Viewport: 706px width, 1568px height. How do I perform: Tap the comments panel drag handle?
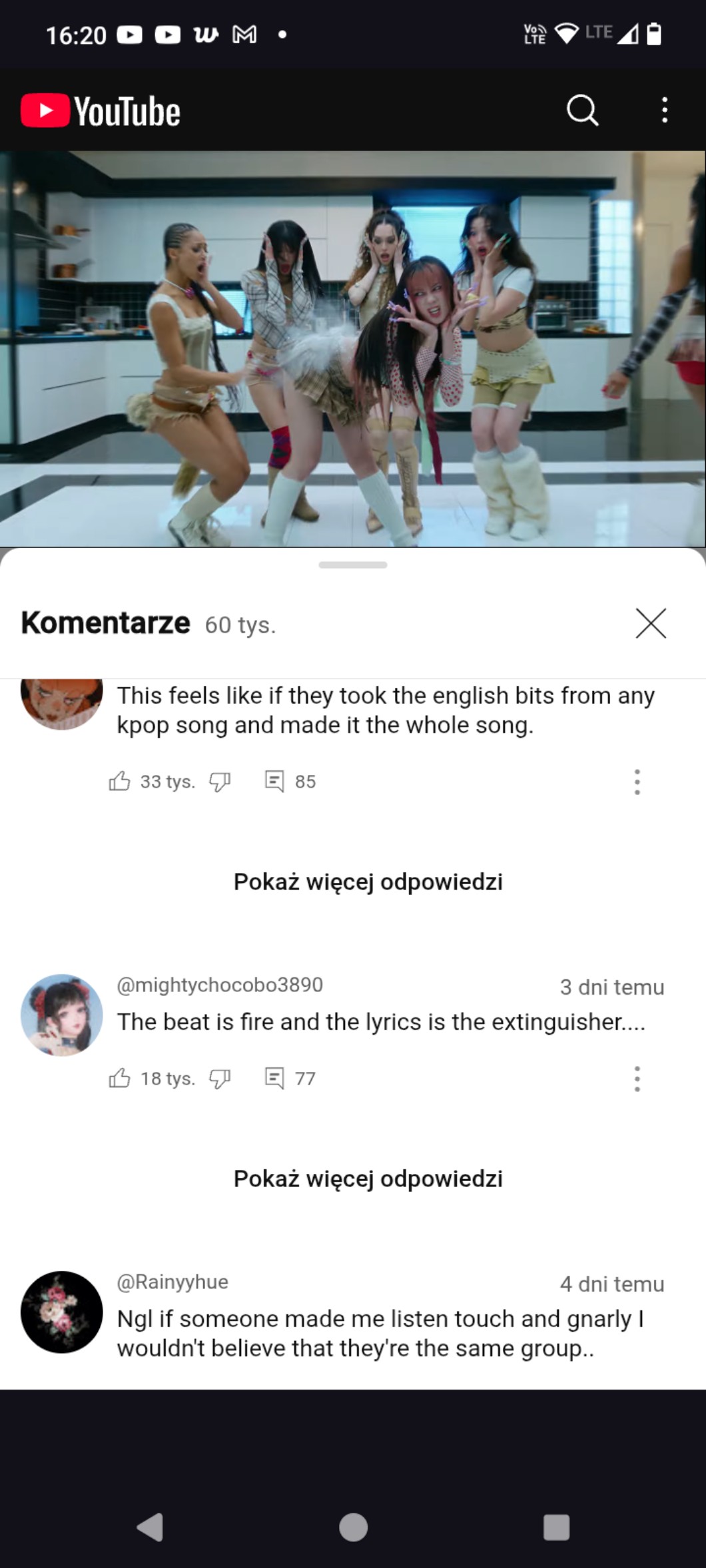tap(353, 565)
